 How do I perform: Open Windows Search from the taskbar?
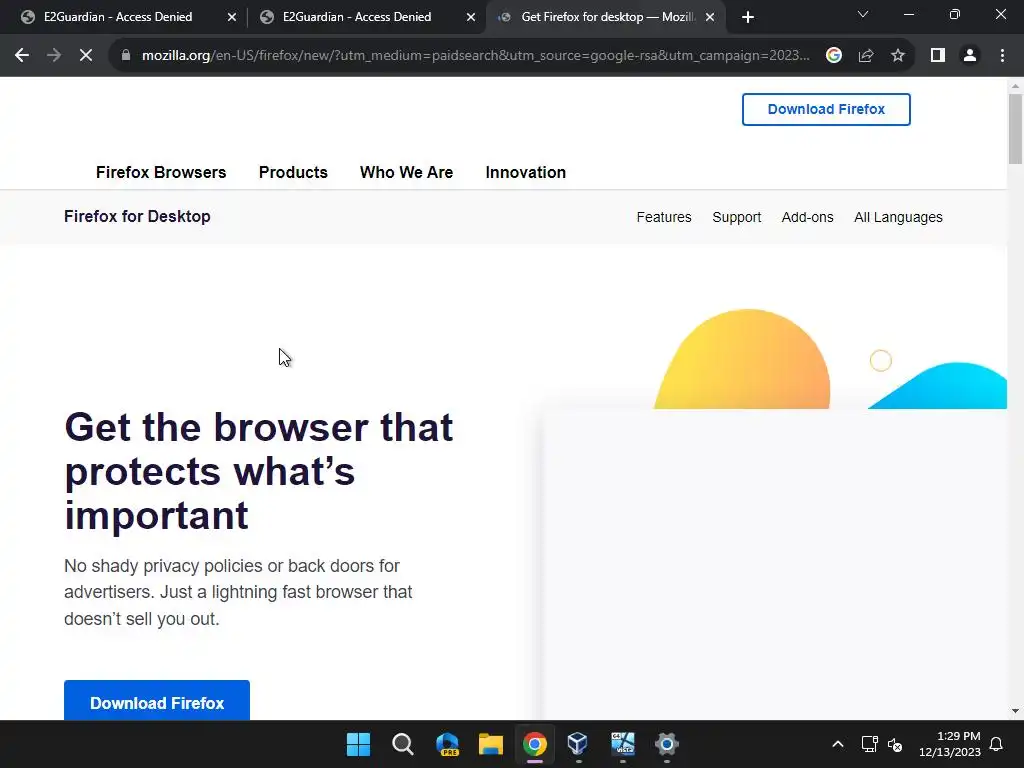(402, 744)
